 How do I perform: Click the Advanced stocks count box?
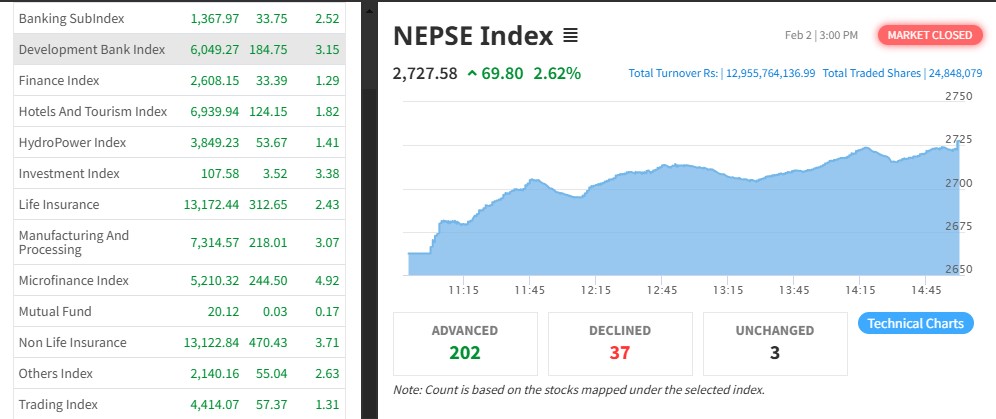coord(464,342)
